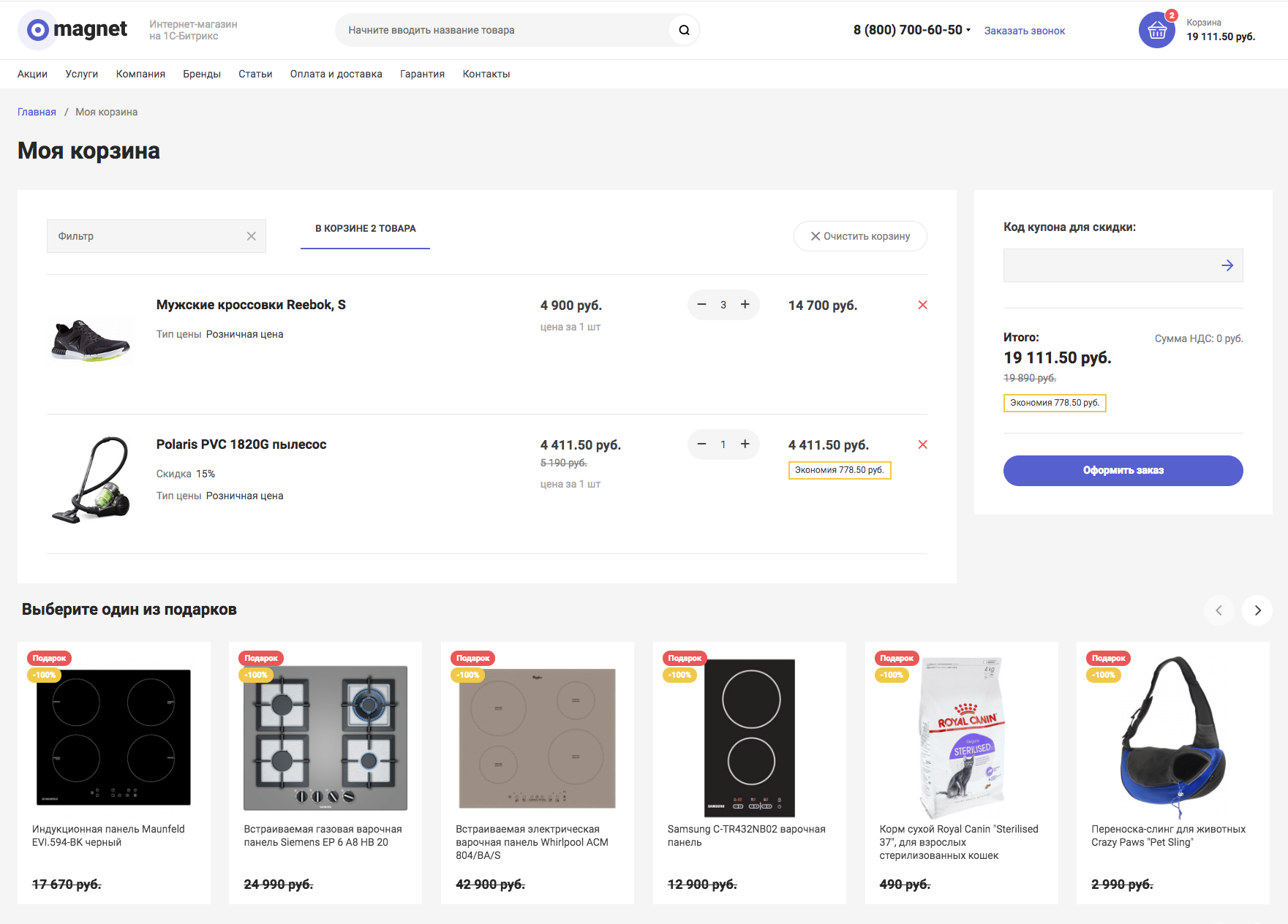Select Whirlpool electric hob gift image

coord(538,738)
